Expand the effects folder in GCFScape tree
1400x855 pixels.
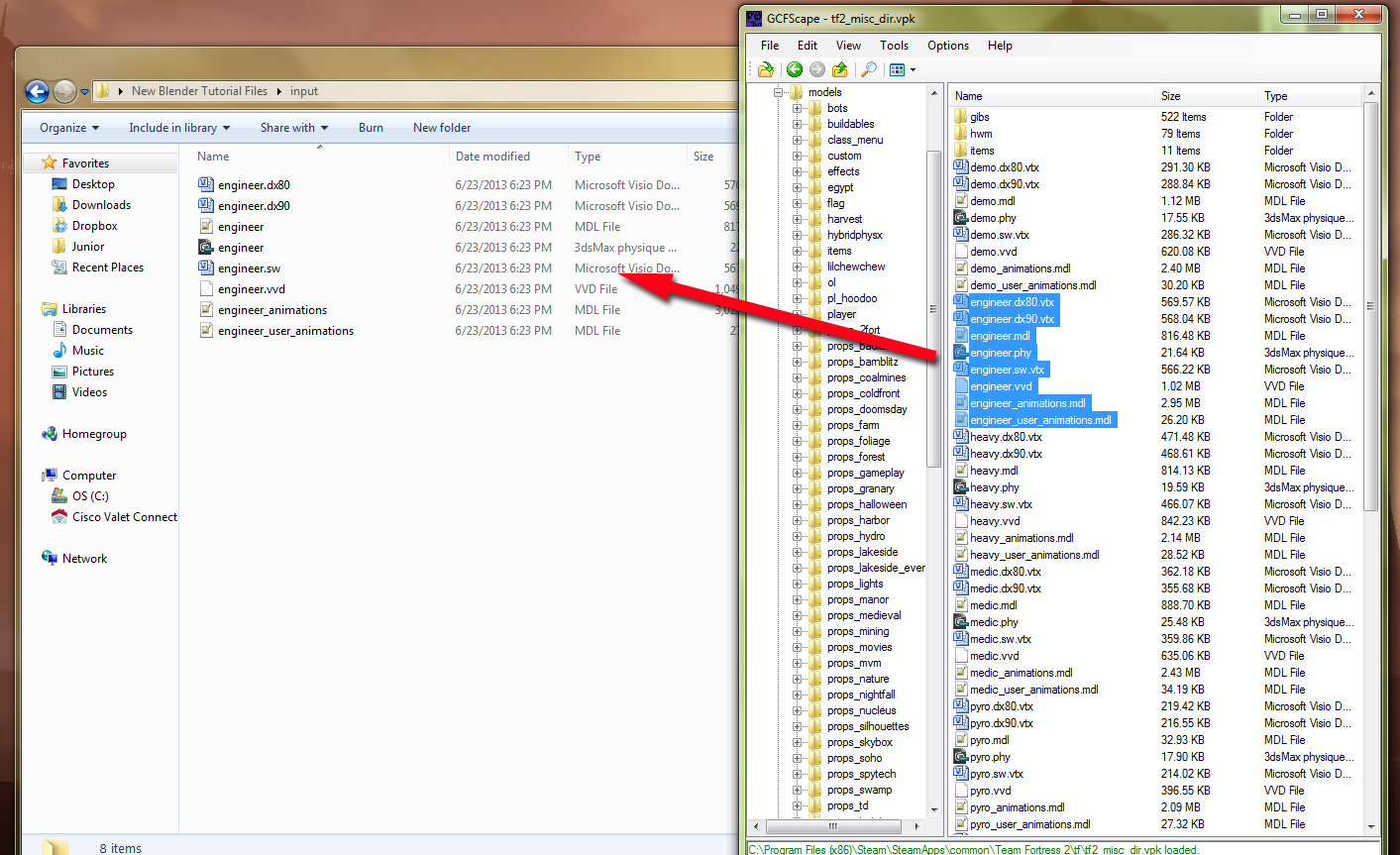[798, 171]
